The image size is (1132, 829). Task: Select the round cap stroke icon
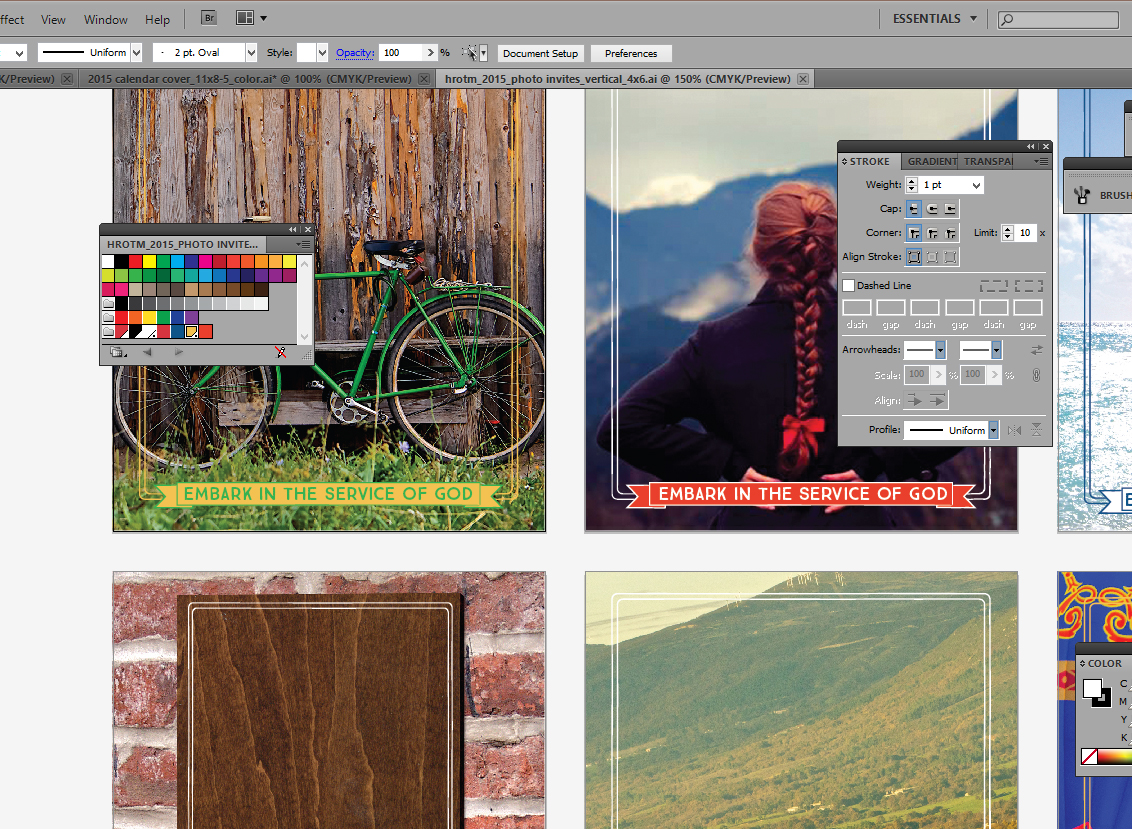[932, 209]
